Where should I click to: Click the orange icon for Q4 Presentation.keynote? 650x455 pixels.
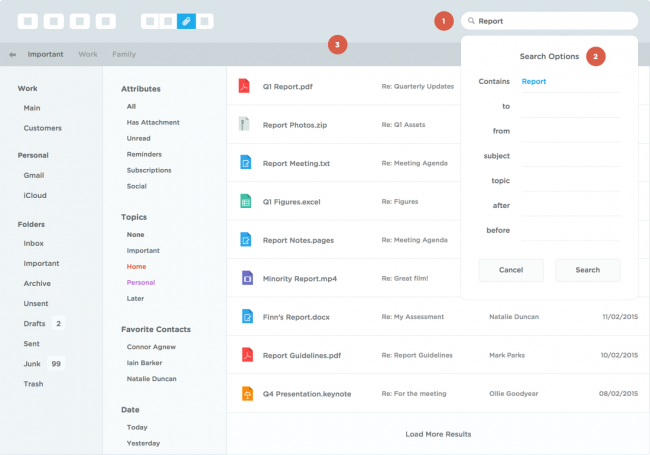coord(247,393)
